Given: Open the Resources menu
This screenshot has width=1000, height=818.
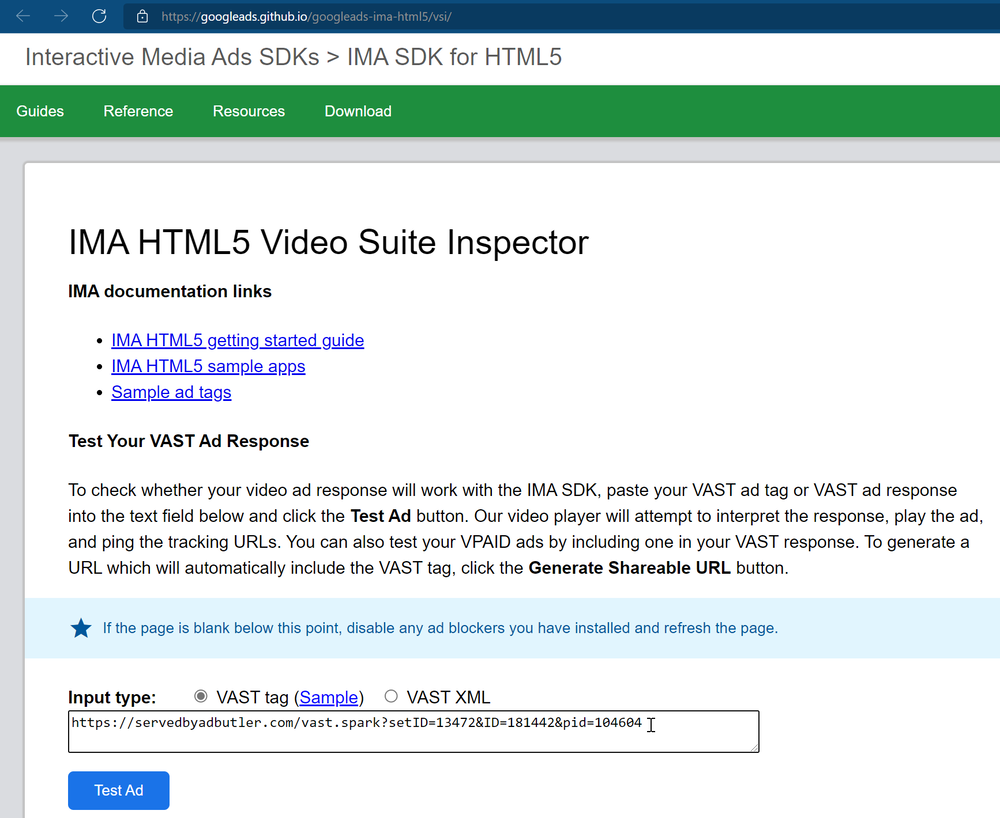Looking at the screenshot, I should [x=249, y=111].
